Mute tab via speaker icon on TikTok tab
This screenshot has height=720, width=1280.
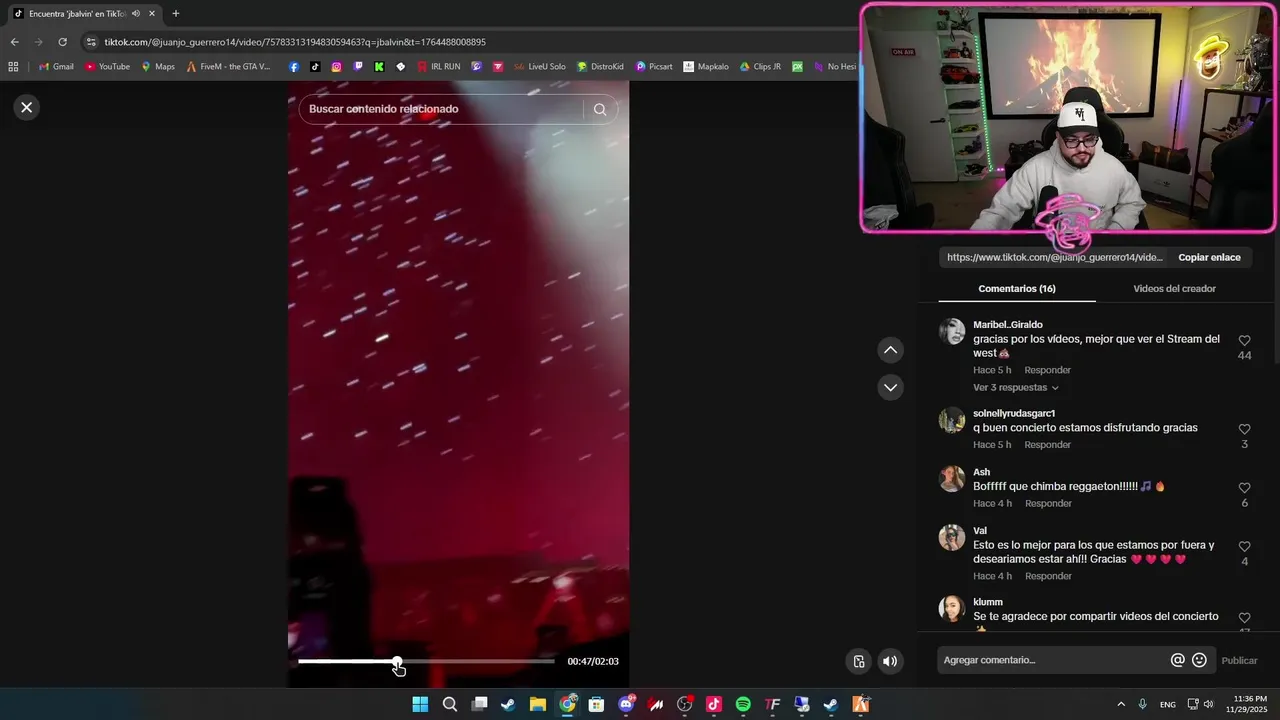tap(136, 13)
